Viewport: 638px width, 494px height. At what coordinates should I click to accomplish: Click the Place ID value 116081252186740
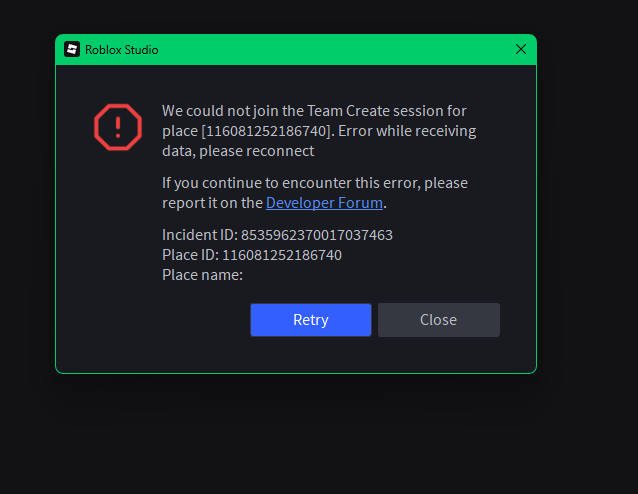(x=281, y=255)
